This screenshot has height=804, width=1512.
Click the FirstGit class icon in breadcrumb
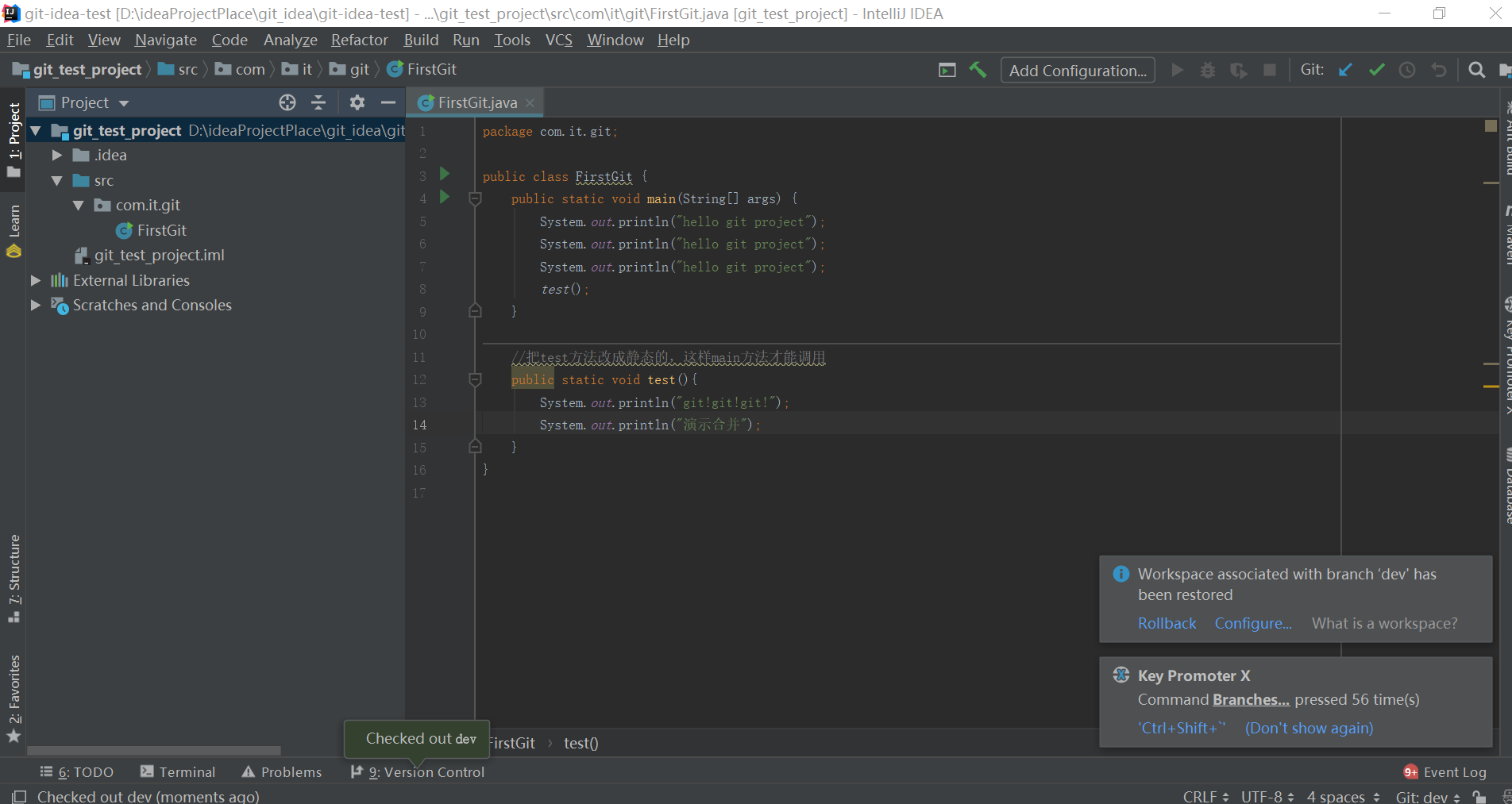[395, 70]
